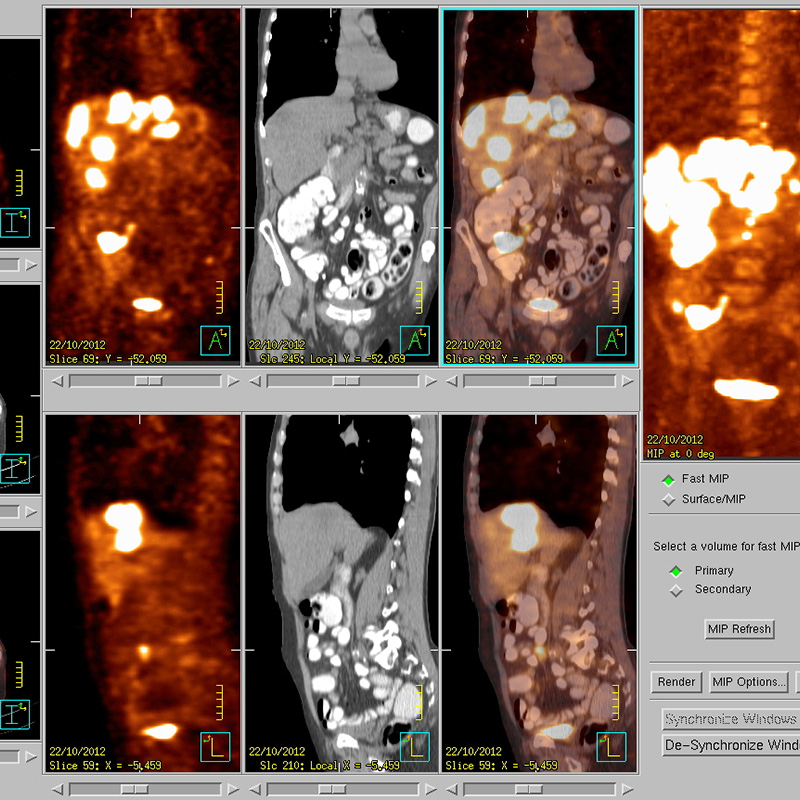Select the coronal CT image viewport
Viewport: 800px width, 800px height.
pos(341,187)
